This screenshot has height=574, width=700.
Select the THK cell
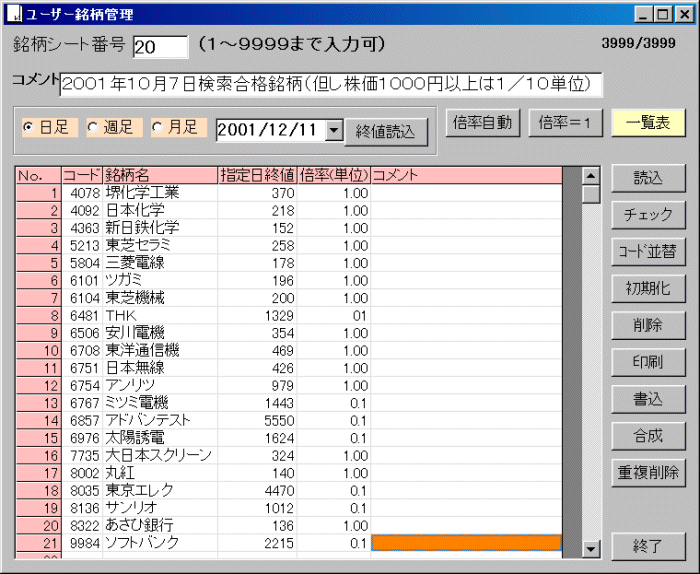[x=160, y=316]
